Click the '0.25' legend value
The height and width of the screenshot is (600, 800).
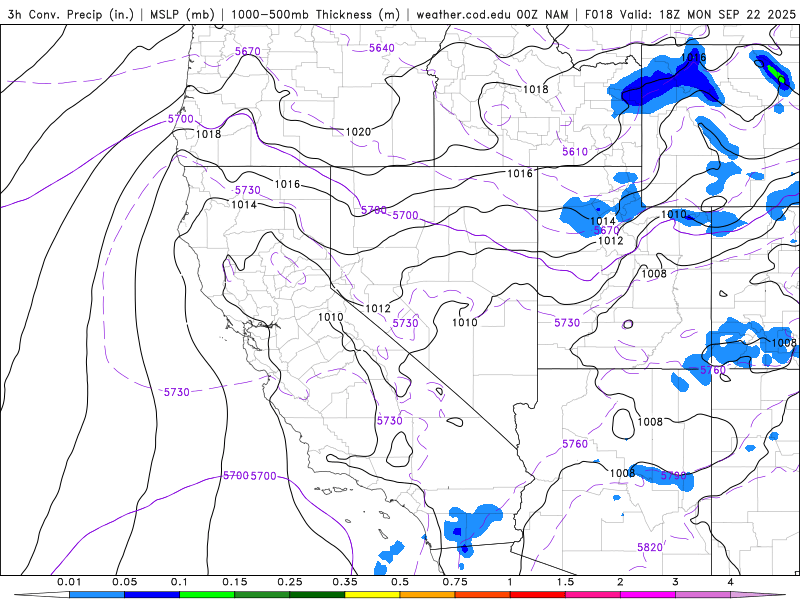(x=290, y=582)
